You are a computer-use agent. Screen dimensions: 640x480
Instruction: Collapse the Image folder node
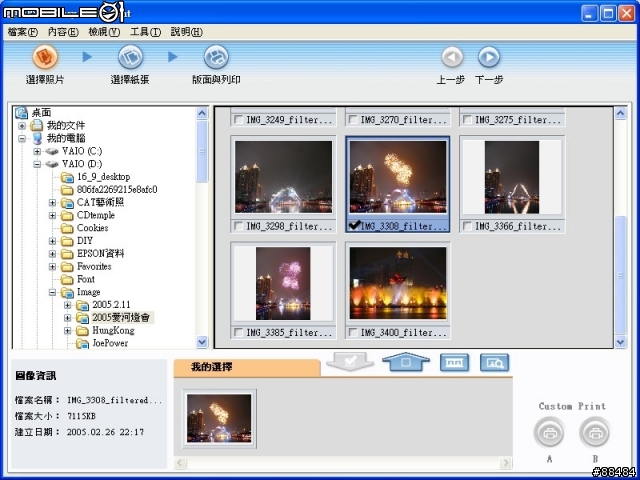pyautogui.click(x=52, y=292)
